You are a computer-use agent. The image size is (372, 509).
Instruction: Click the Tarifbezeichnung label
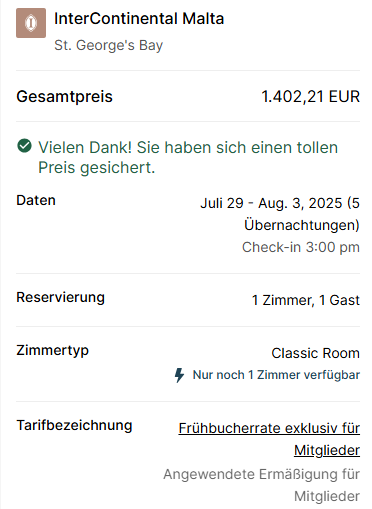pos(74,425)
